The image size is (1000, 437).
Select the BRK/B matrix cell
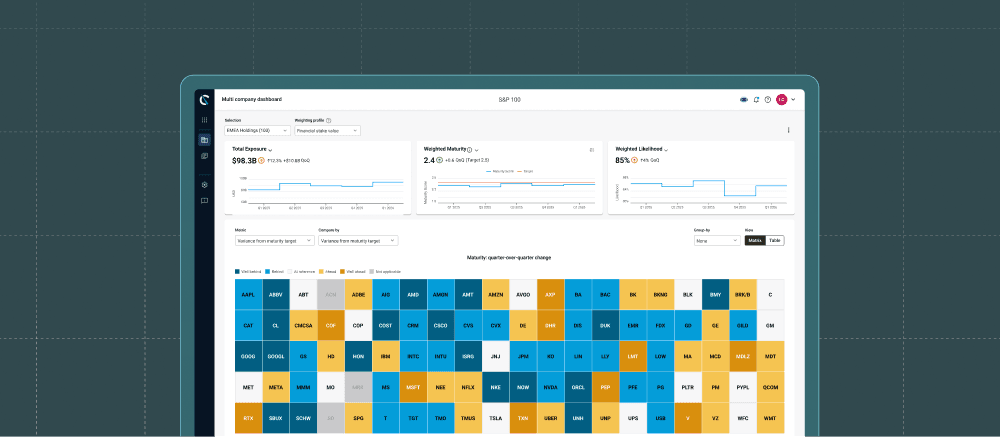coord(743,295)
